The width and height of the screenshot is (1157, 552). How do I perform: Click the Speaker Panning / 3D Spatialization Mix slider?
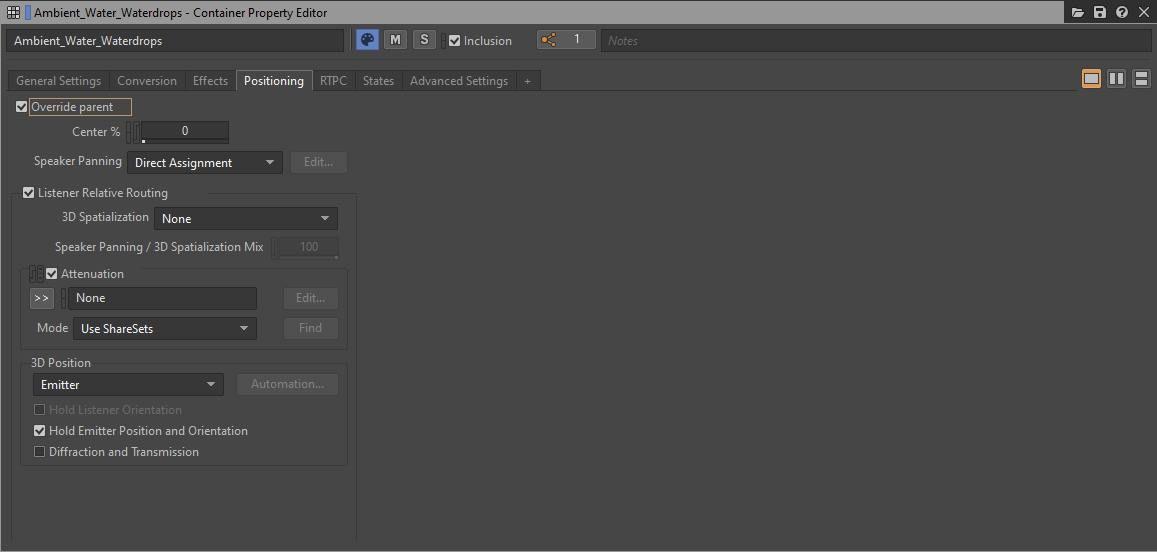coord(308,247)
